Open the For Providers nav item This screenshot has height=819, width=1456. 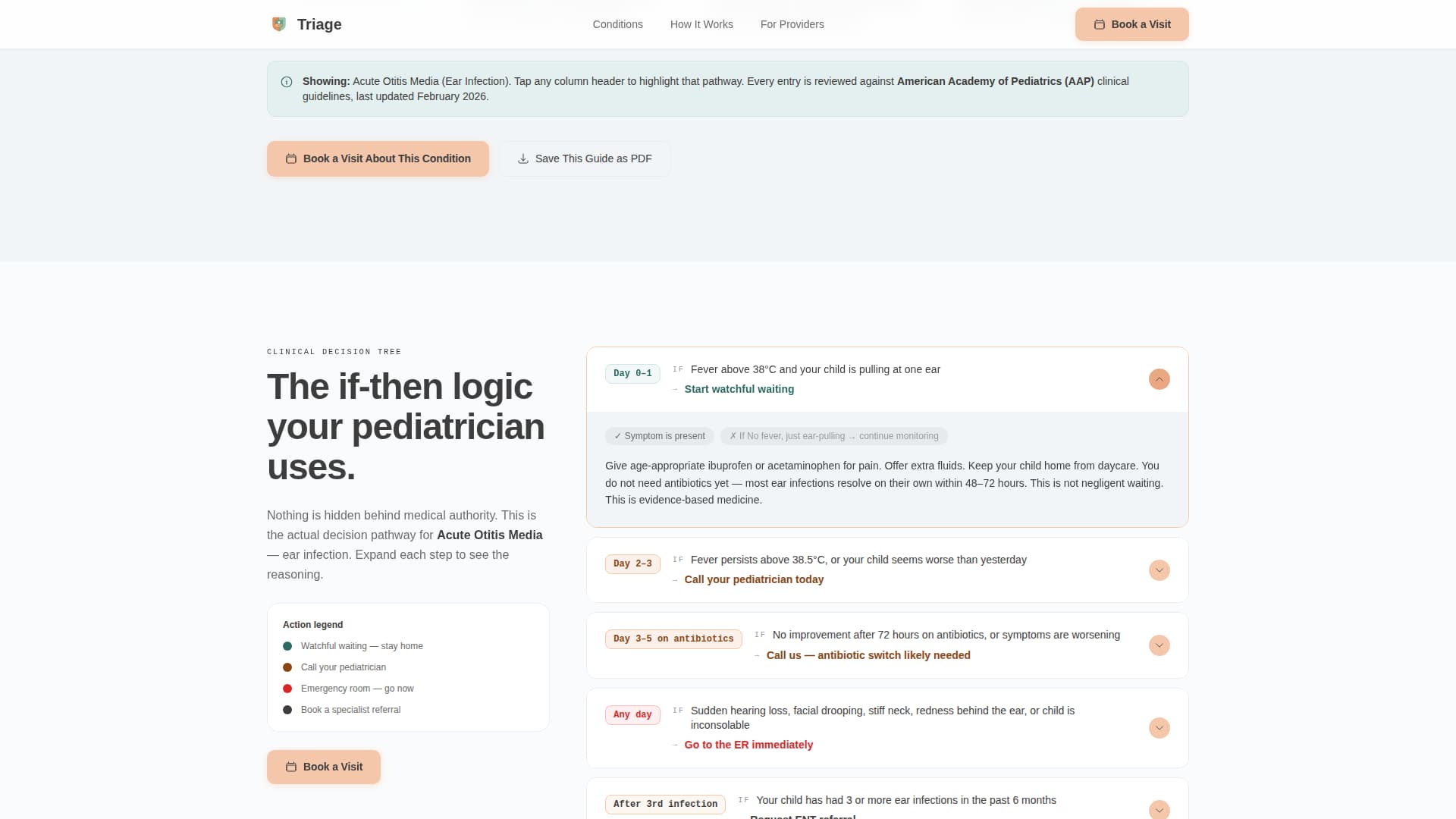(x=792, y=24)
